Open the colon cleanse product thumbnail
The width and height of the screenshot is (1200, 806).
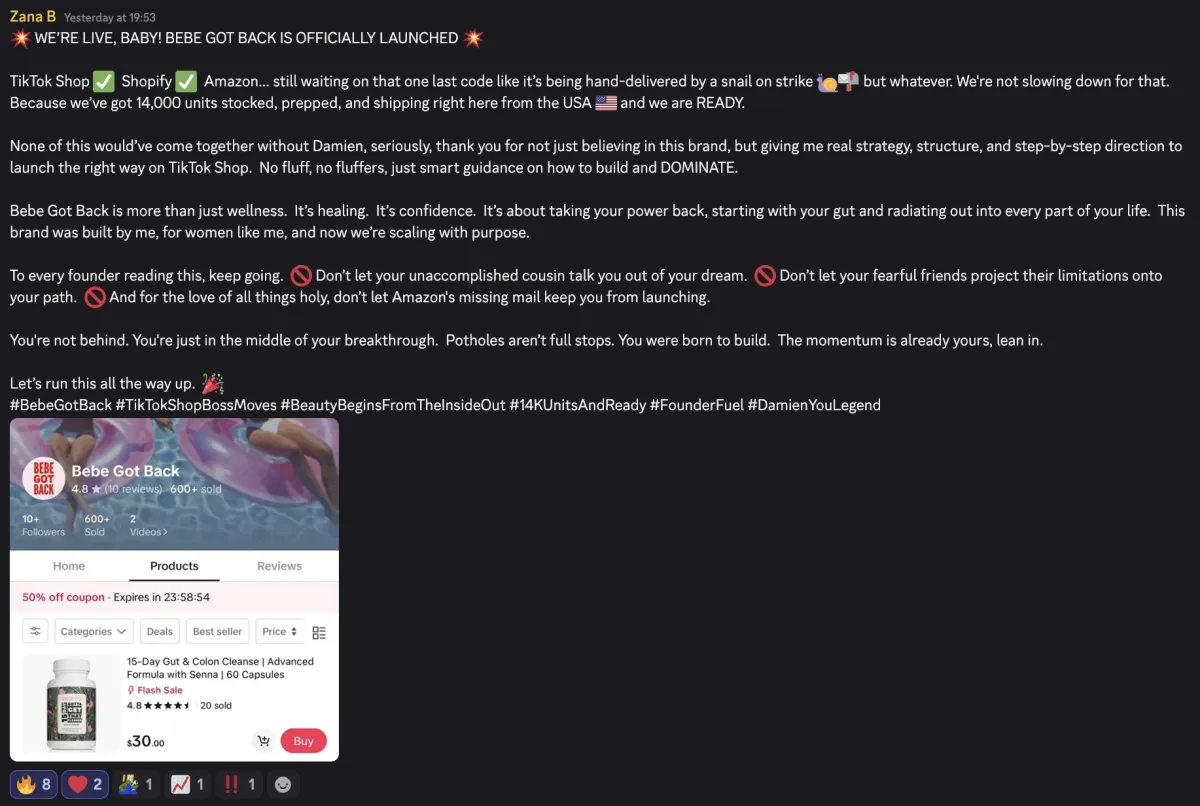[x=70, y=704]
